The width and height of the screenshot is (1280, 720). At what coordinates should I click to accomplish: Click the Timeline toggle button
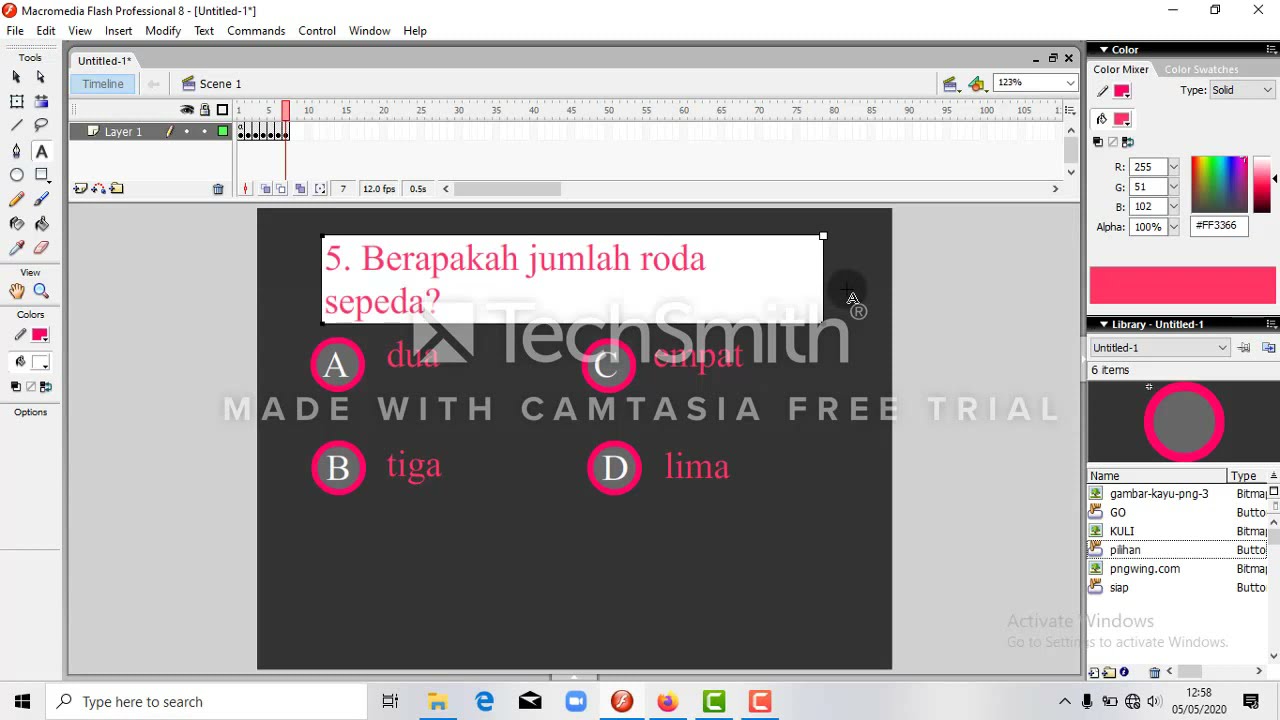(x=103, y=84)
